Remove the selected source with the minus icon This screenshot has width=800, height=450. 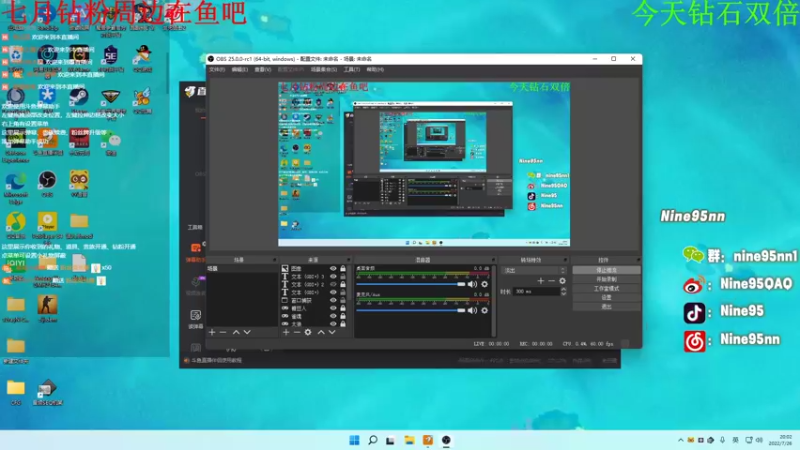pyautogui.click(x=297, y=332)
